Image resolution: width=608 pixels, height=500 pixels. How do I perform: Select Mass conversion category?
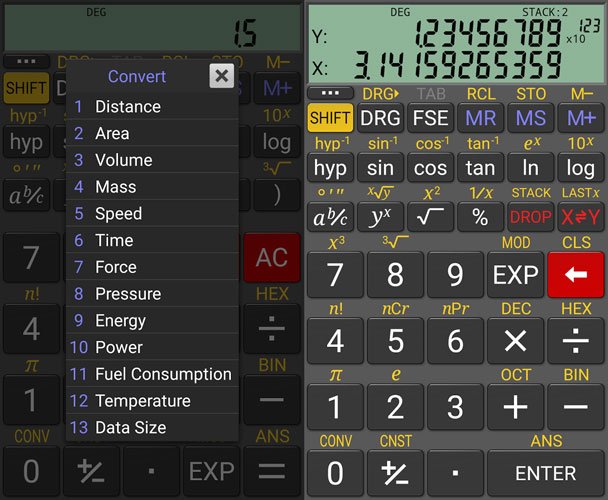coord(152,187)
